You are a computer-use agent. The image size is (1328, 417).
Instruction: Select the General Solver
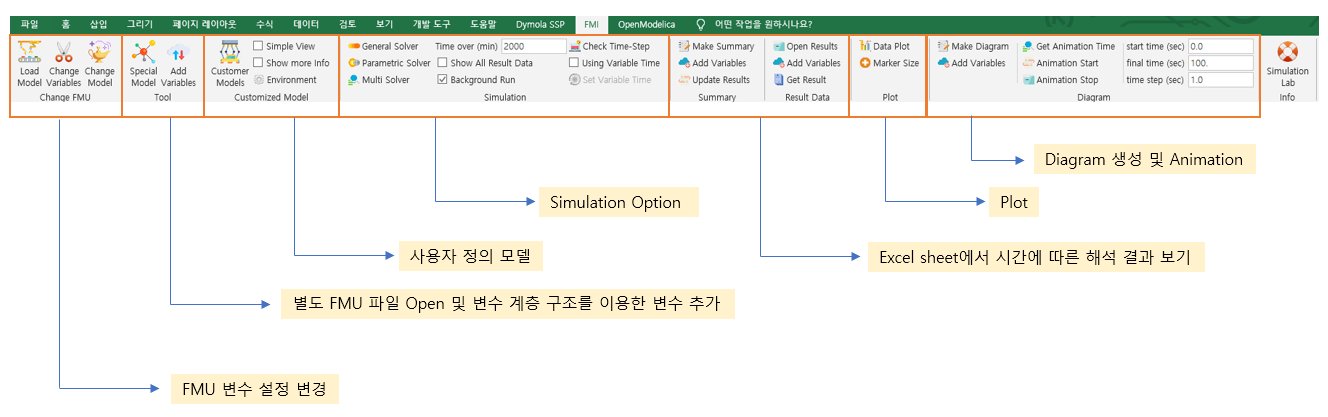(383, 46)
